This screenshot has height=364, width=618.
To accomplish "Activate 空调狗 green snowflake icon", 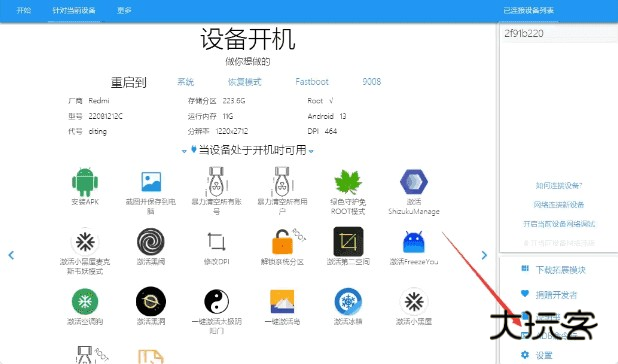I will click(85, 301).
